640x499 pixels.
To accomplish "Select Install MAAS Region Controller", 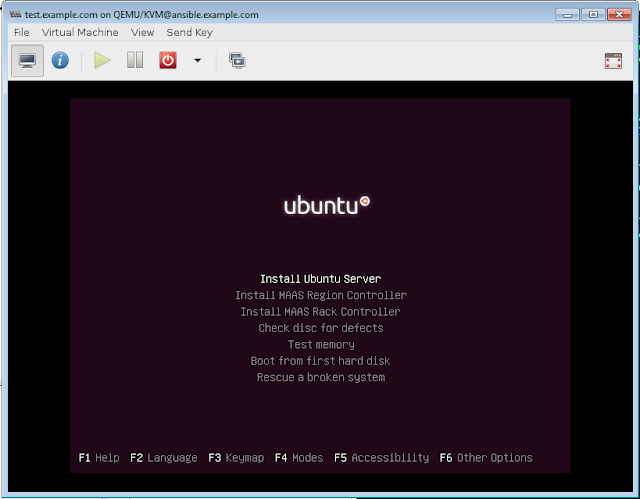I will 321,295.
